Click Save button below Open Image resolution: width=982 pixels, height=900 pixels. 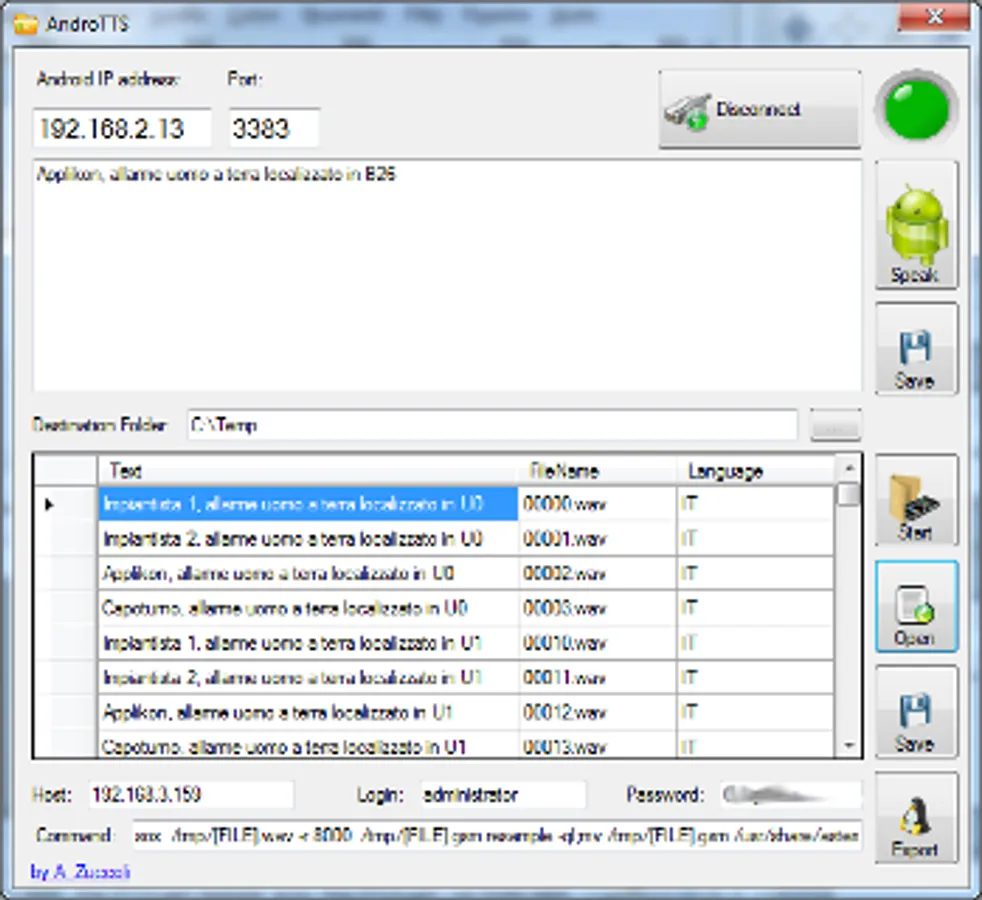pos(916,712)
